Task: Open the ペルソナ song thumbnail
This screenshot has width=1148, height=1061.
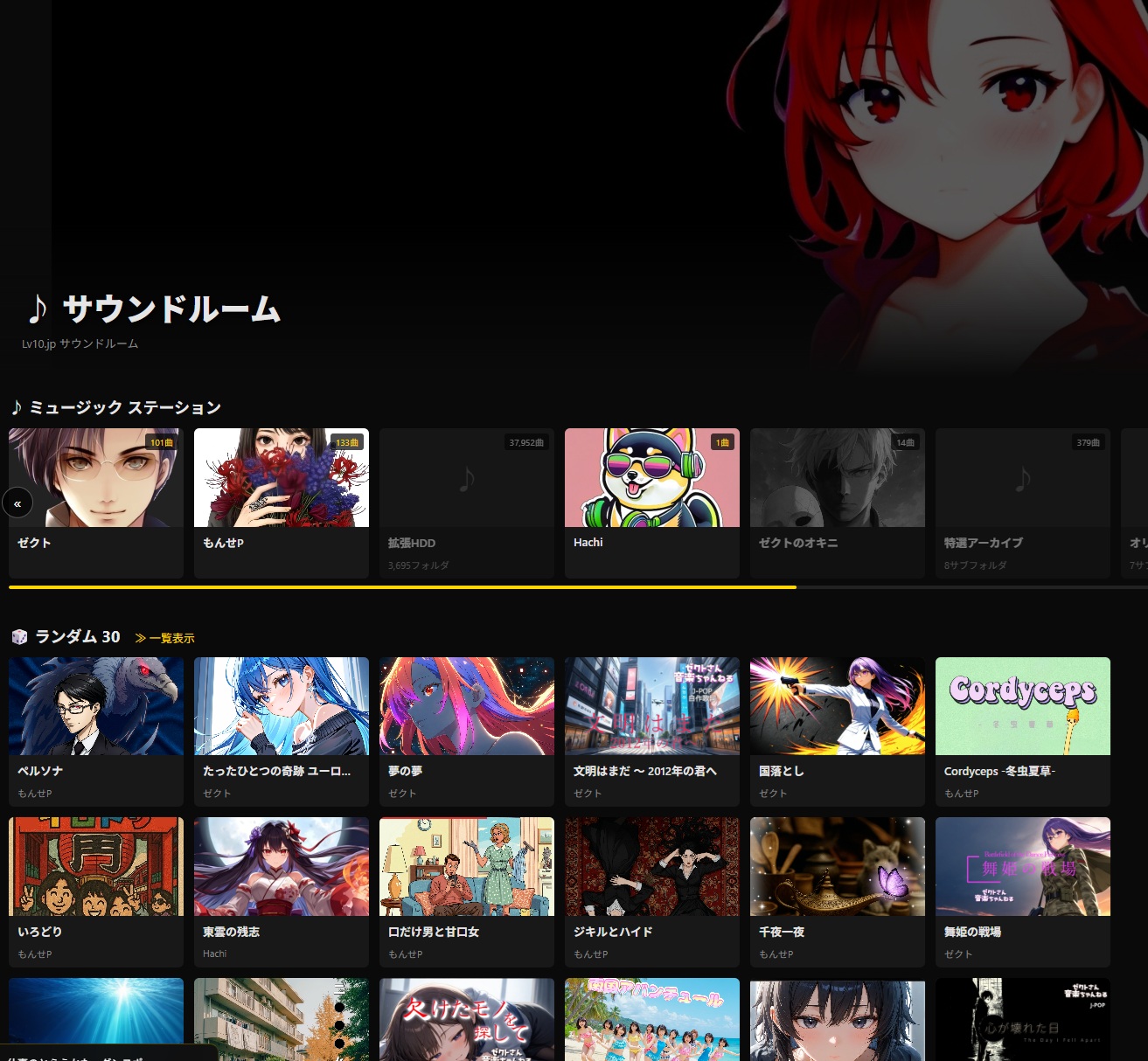Action: (96, 706)
